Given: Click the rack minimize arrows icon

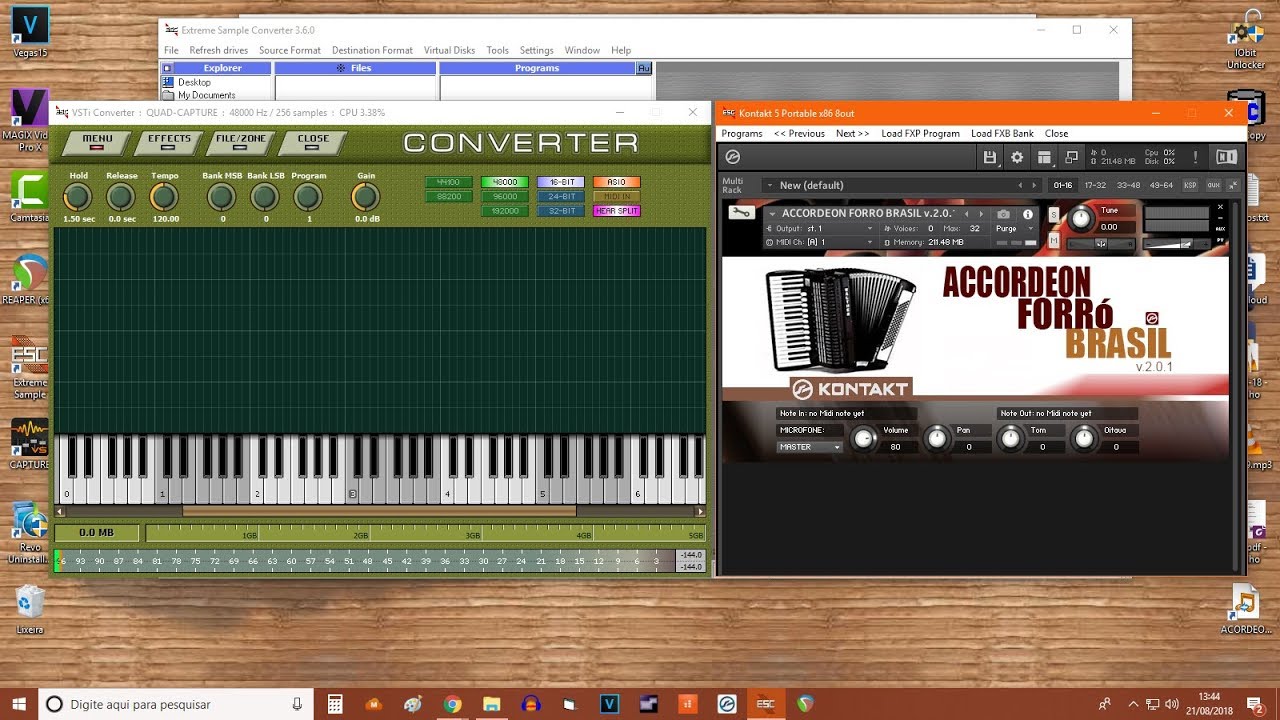Looking at the screenshot, I should pyautogui.click(x=1232, y=185).
